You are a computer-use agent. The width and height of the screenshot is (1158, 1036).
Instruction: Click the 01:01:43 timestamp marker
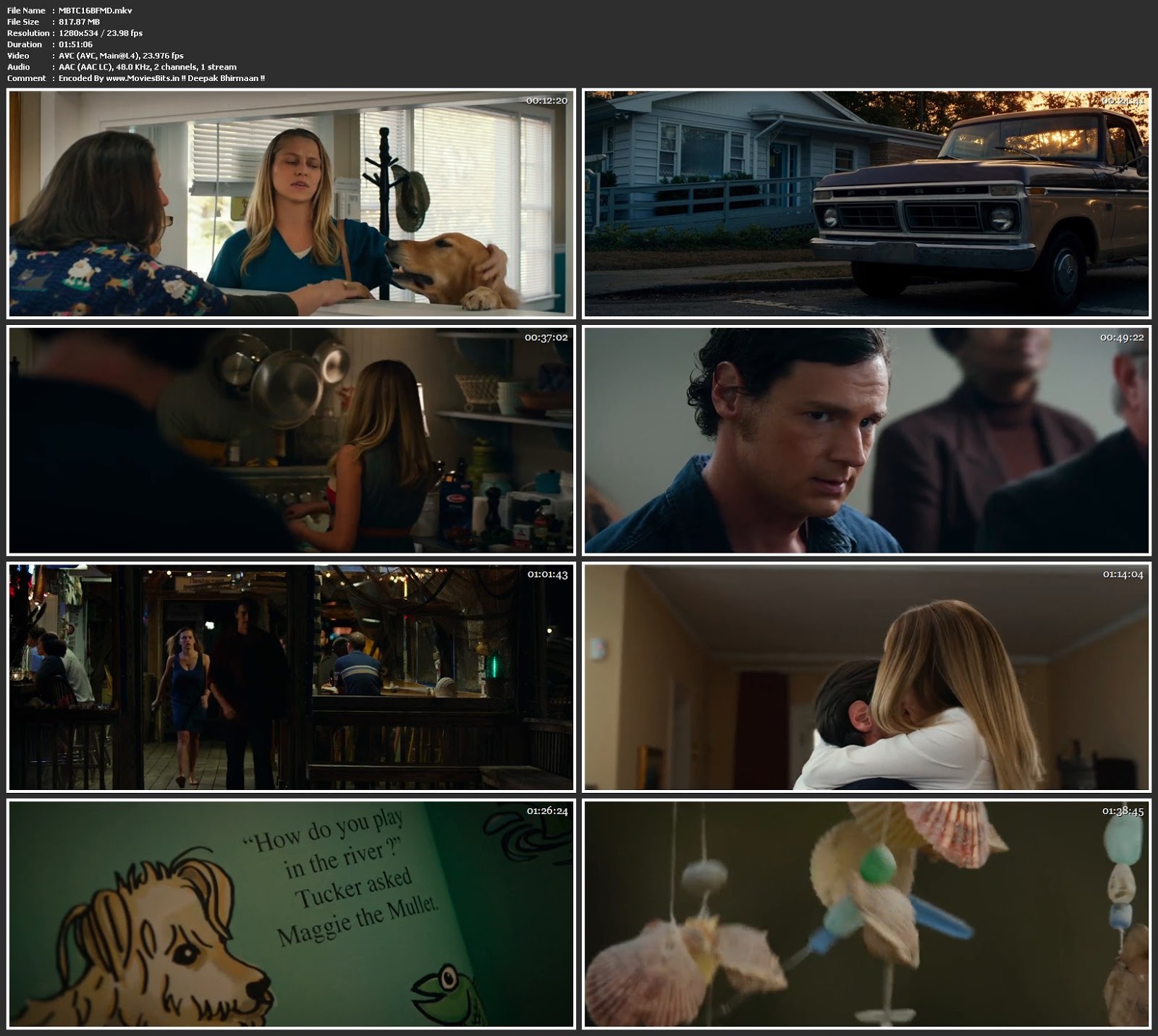[546, 574]
